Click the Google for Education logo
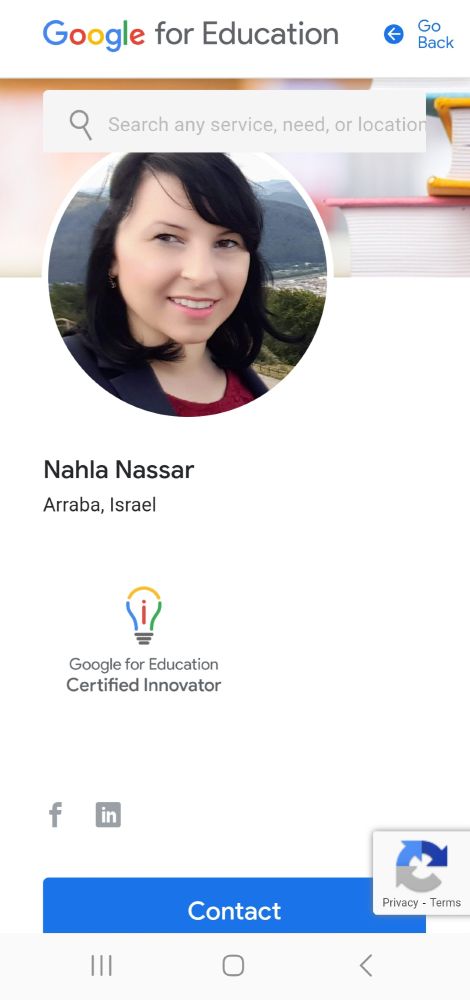470x1000 pixels. coord(191,34)
